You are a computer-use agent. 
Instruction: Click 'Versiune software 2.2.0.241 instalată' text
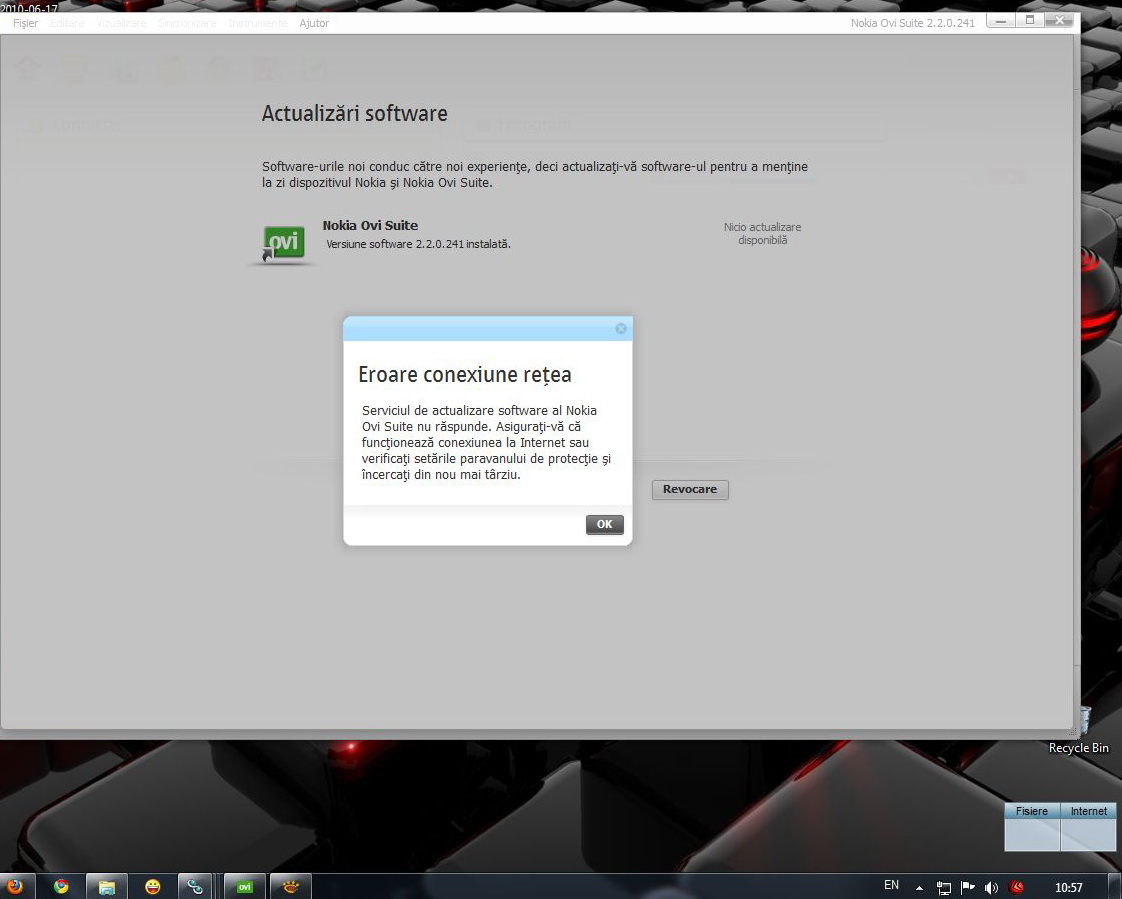pos(418,244)
